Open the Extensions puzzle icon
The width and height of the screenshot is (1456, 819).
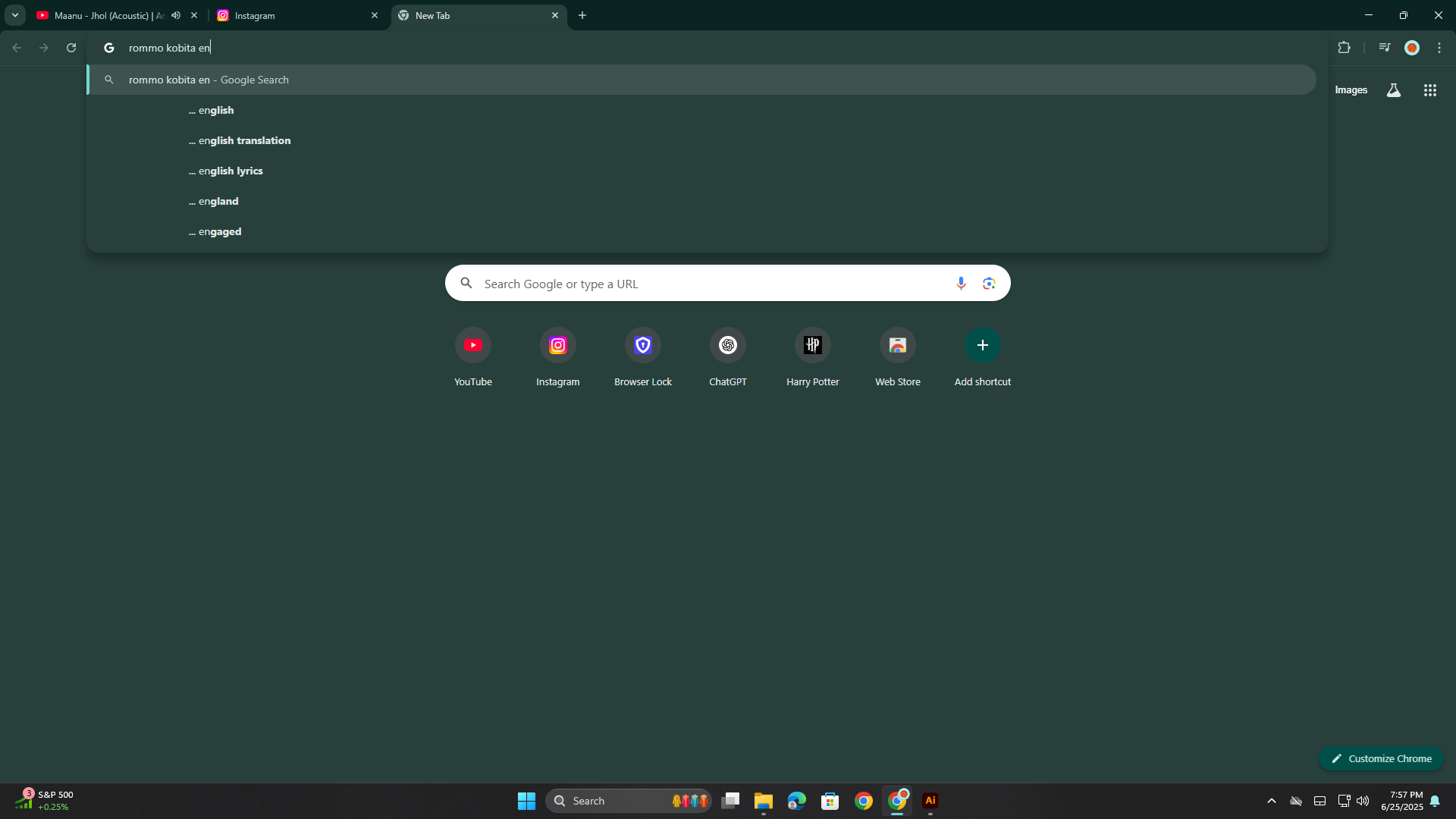[x=1345, y=48]
